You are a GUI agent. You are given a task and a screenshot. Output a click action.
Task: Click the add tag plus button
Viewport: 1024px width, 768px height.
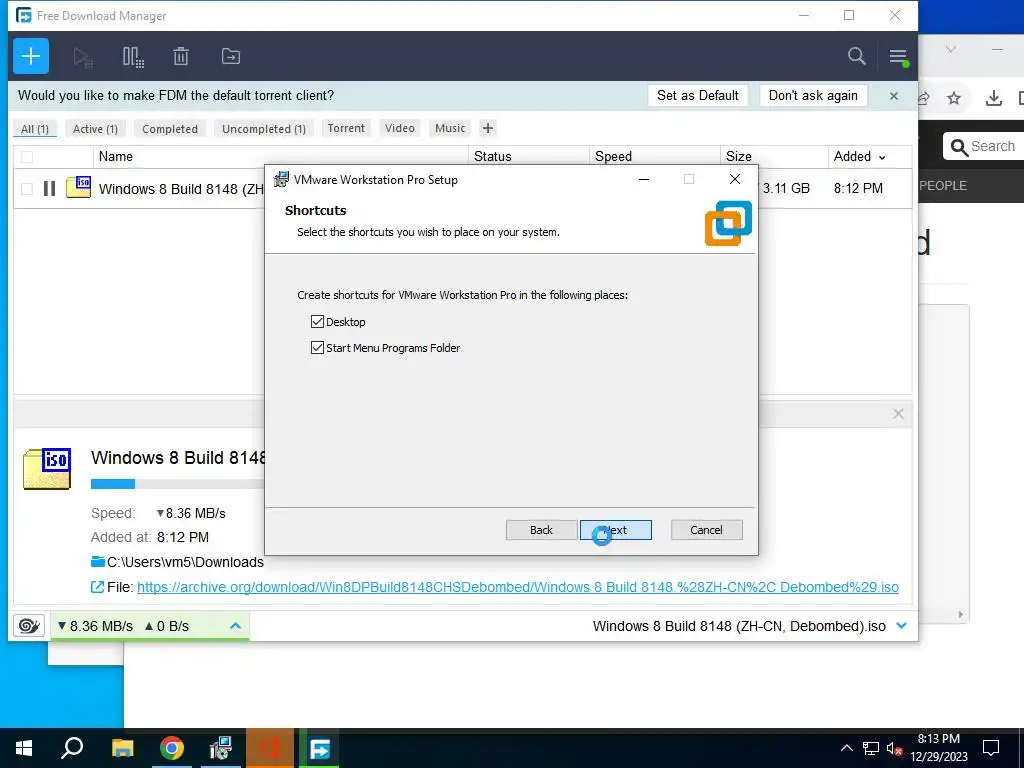point(488,128)
